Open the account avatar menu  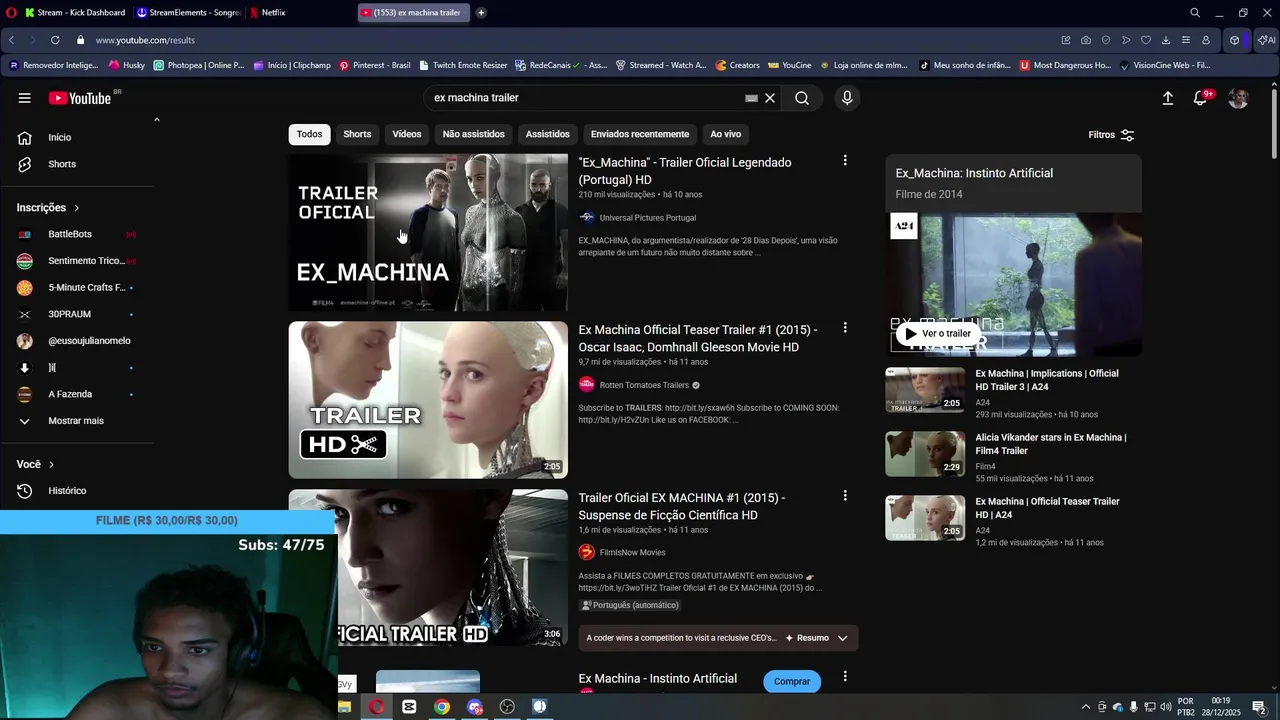(1238, 98)
